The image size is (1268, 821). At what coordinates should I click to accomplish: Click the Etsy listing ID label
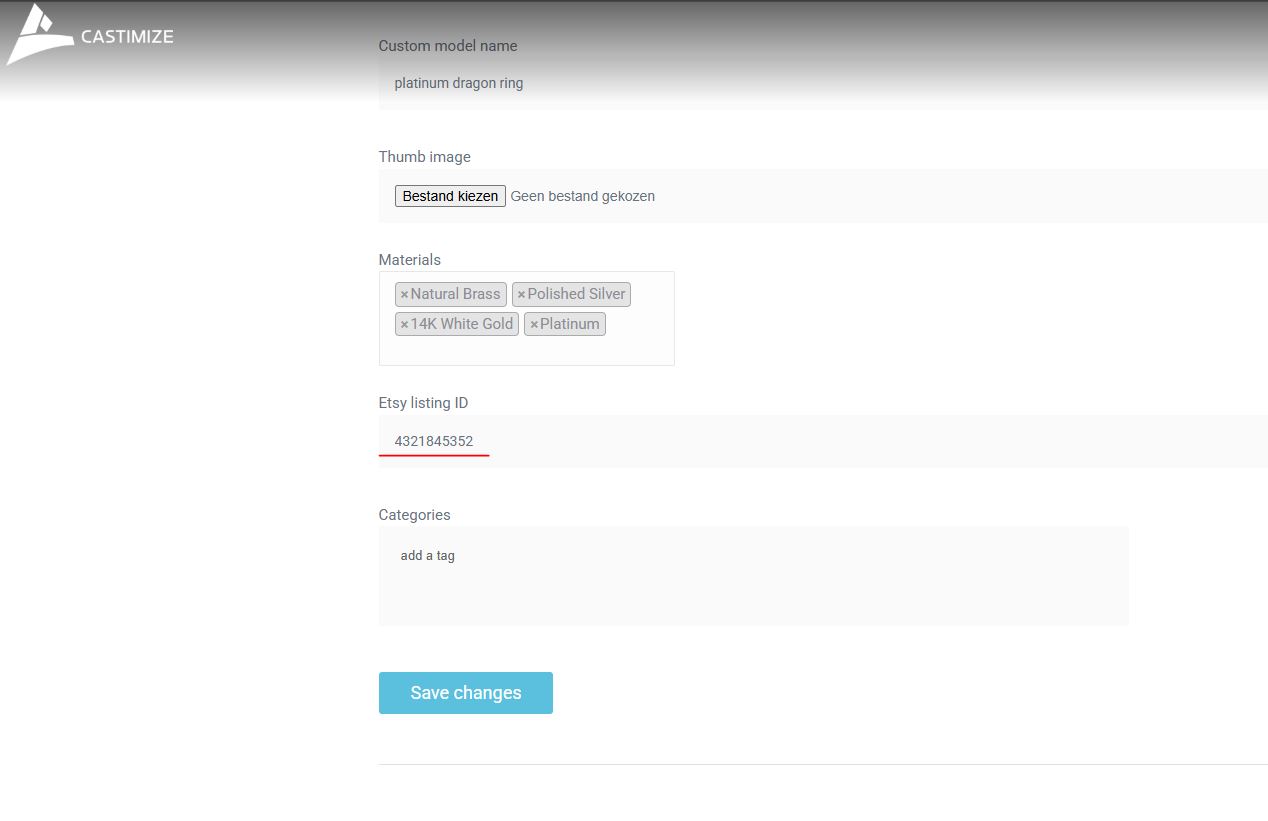[x=424, y=403]
